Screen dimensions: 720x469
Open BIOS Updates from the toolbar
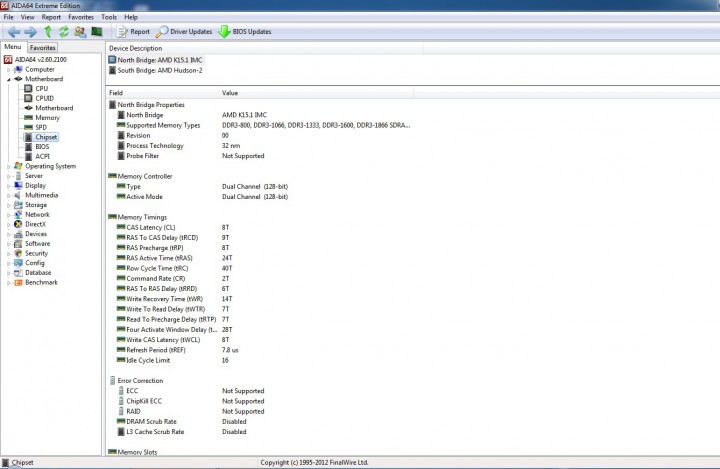click(x=245, y=32)
